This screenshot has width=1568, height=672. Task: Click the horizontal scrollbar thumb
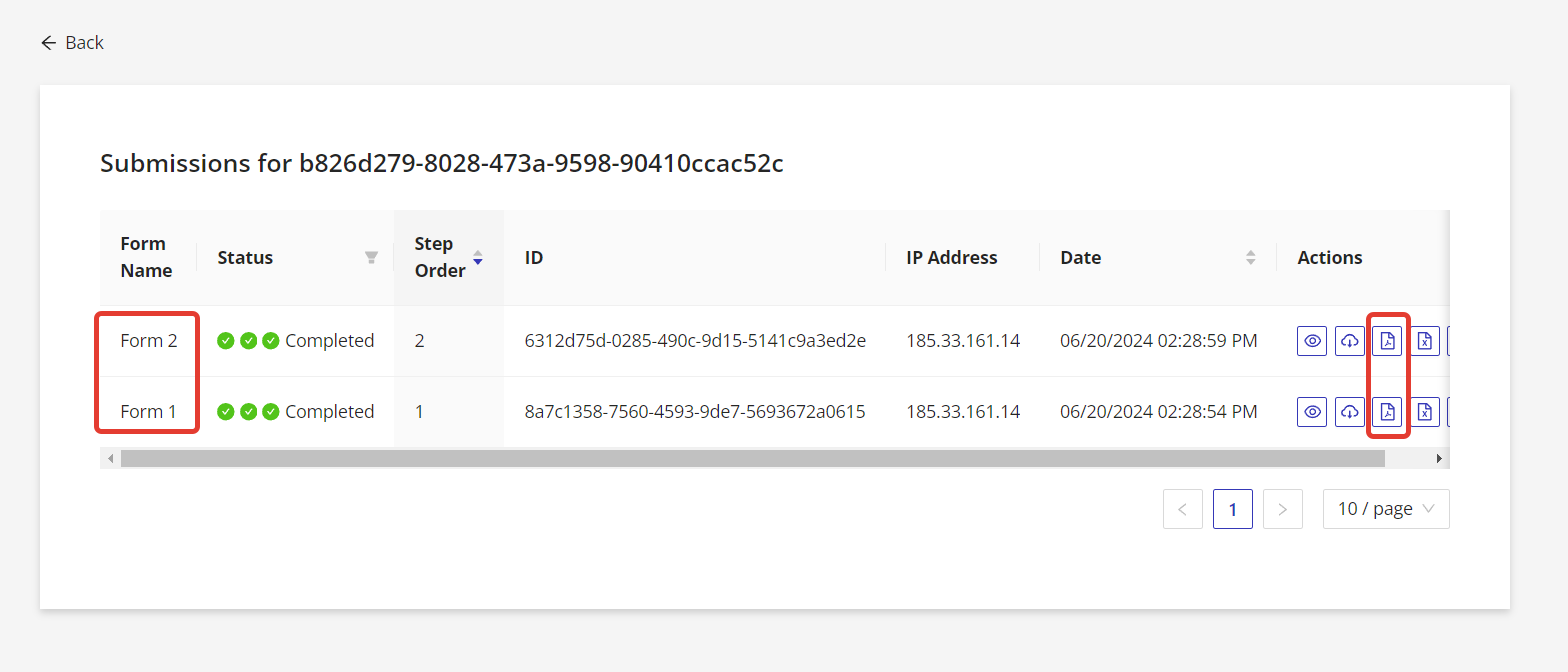tap(752, 459)
